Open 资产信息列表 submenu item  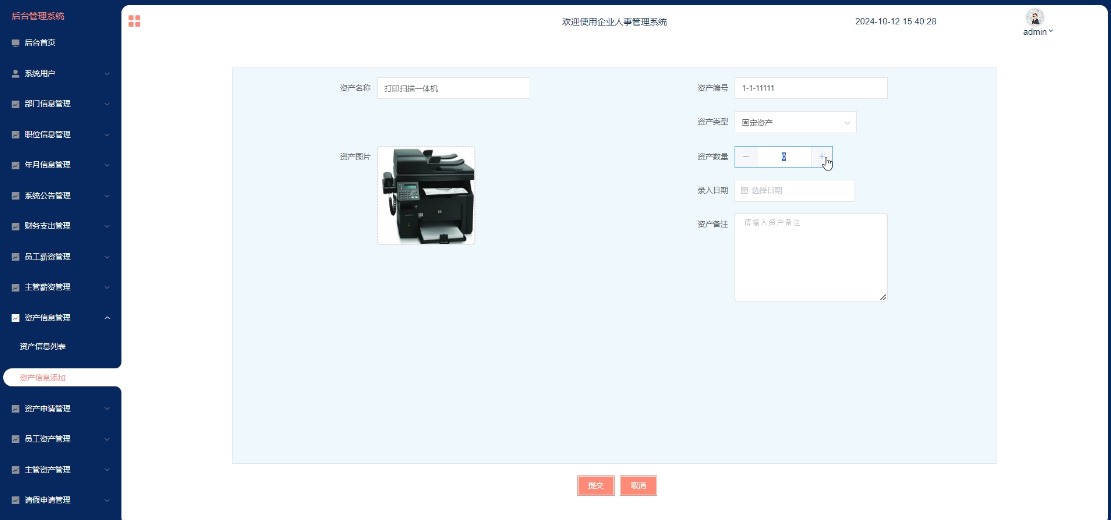(43, 347)
